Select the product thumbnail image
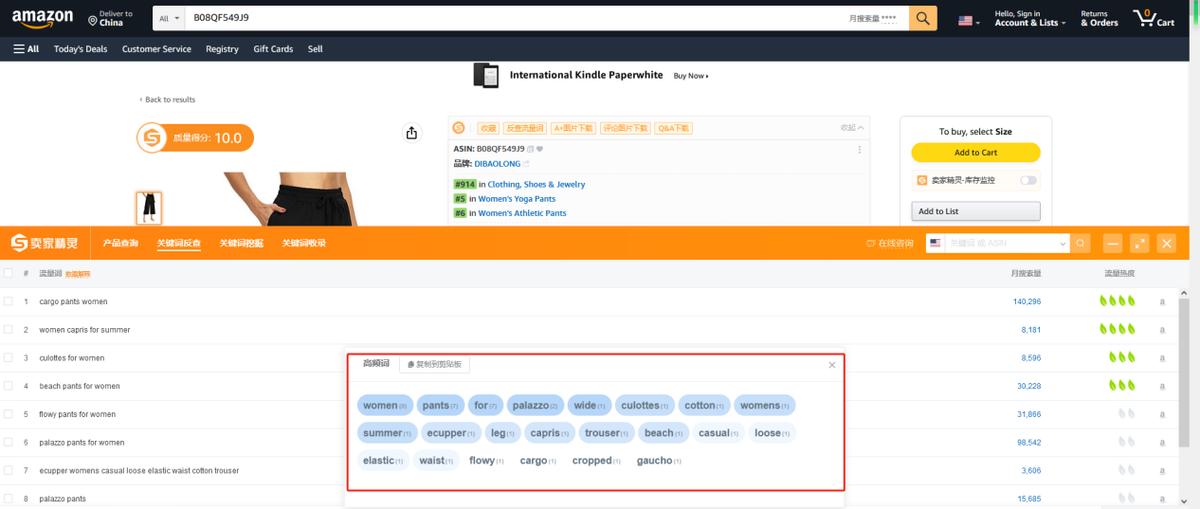The image size is (1200, 509). [149, 208]
